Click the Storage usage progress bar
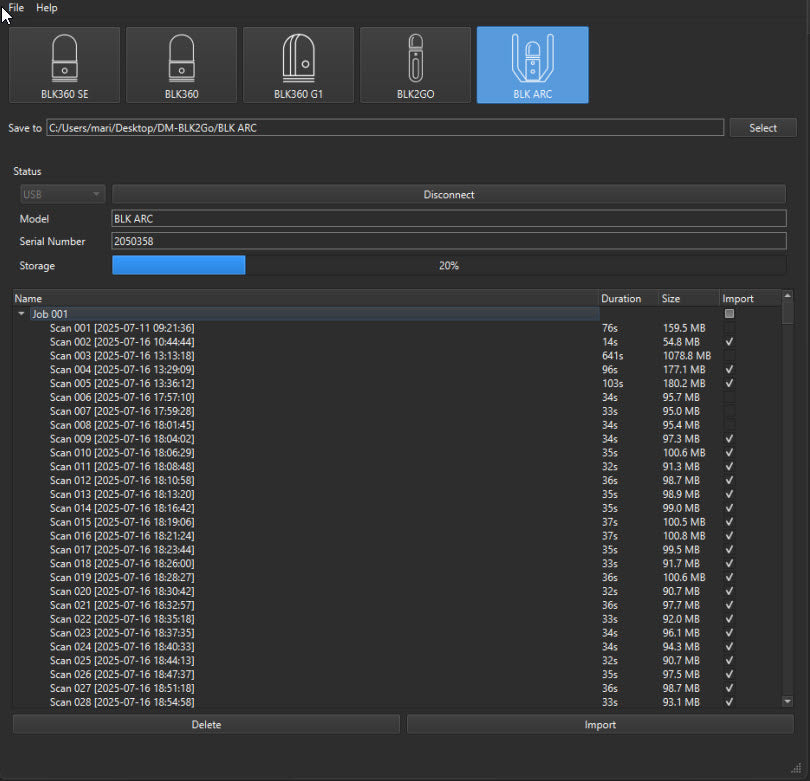 coord(448,265)
